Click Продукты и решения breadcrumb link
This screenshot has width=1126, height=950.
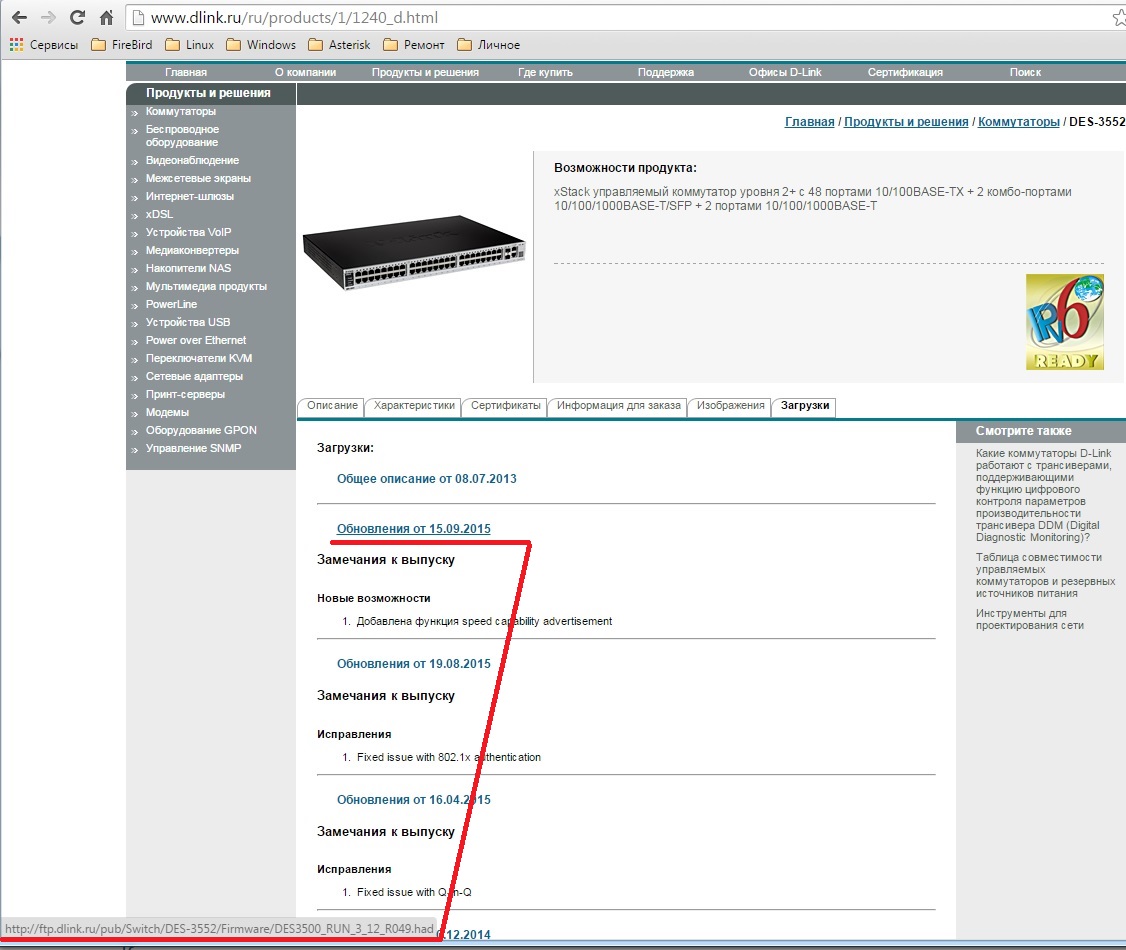click(x=906, y=121)
